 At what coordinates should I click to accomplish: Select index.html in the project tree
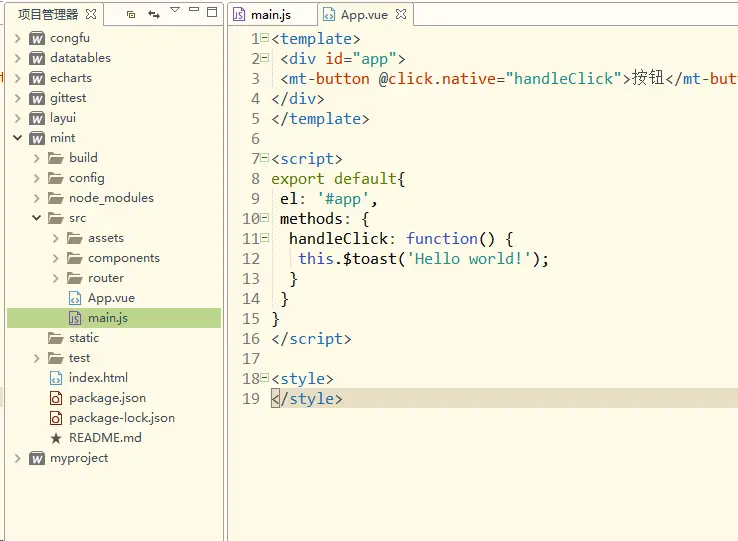click(x=98, y=378)
